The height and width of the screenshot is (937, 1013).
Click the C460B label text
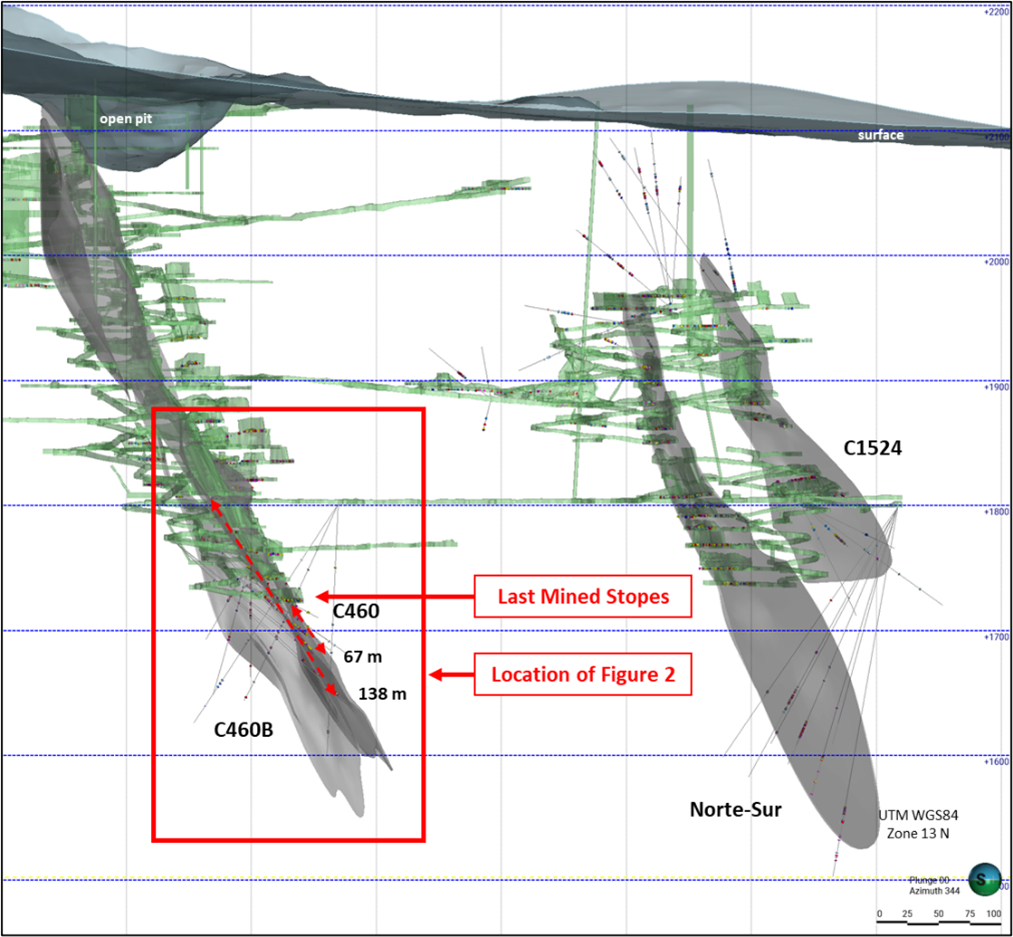click(244, 730)
